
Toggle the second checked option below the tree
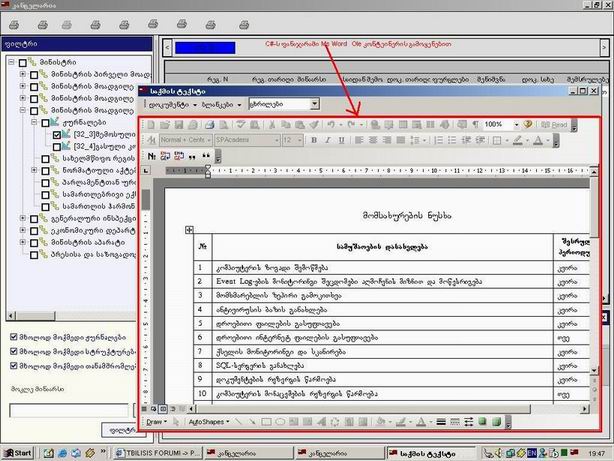14,351
